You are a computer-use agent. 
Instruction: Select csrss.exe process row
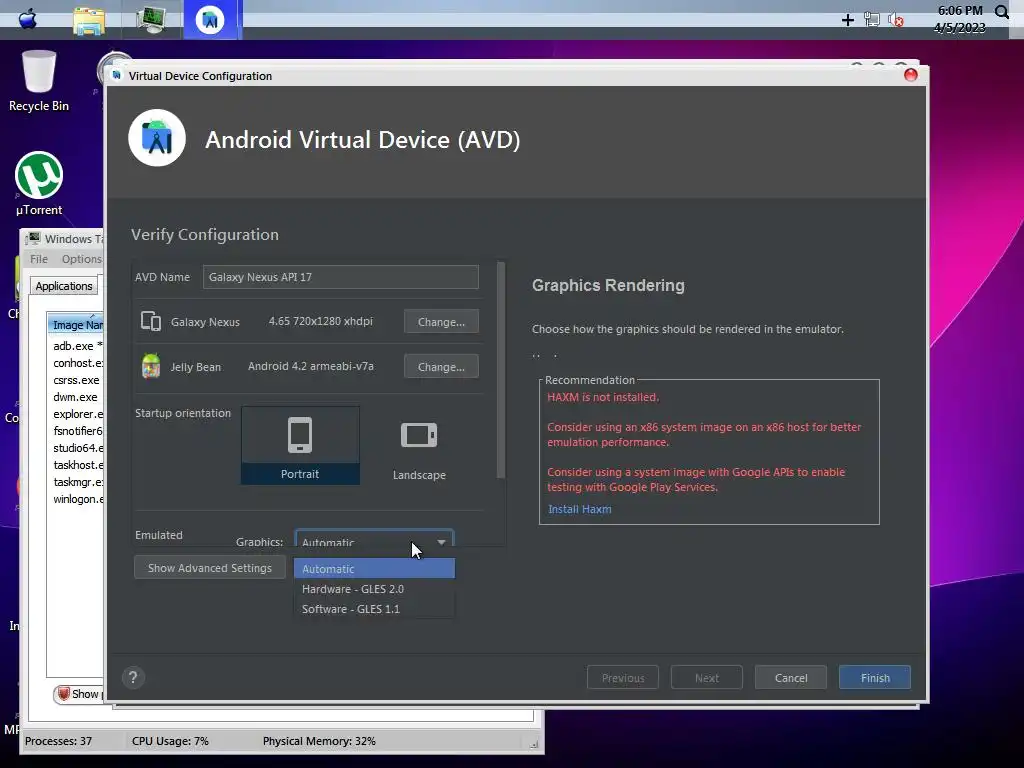click(x=76, y=379)
